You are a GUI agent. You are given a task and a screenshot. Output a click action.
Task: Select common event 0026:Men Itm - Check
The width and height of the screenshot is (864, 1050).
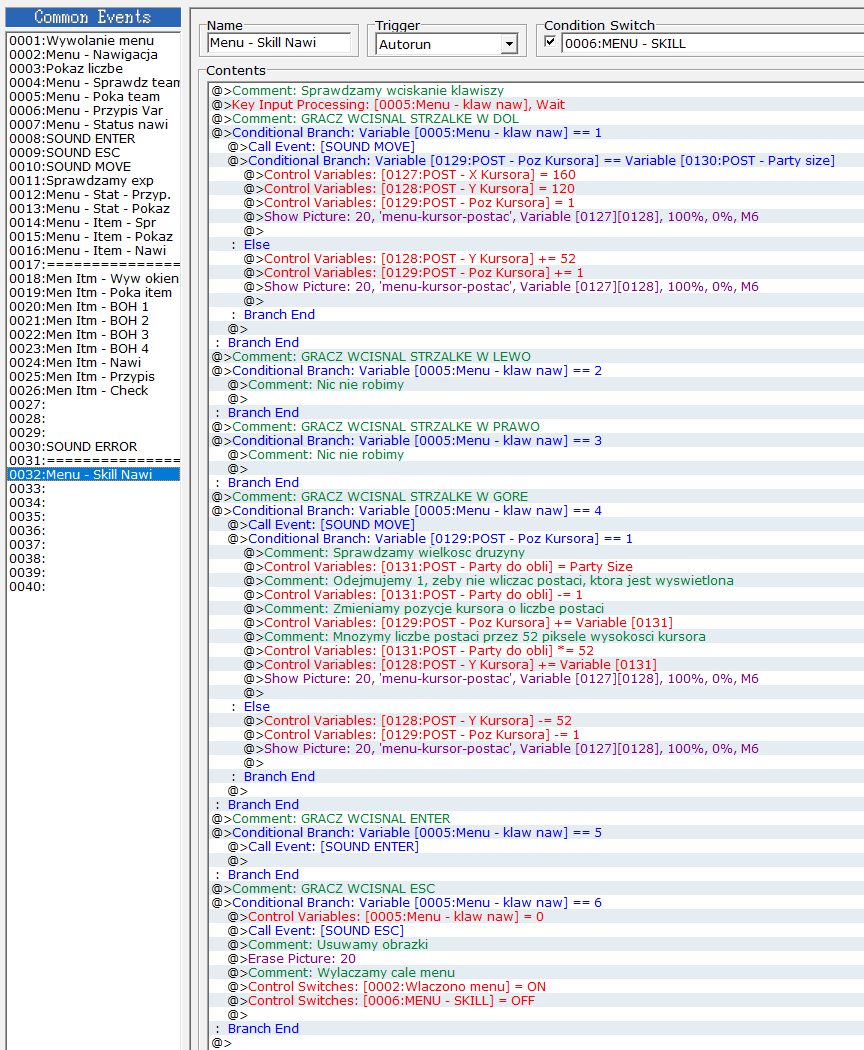tap(93, 391)
